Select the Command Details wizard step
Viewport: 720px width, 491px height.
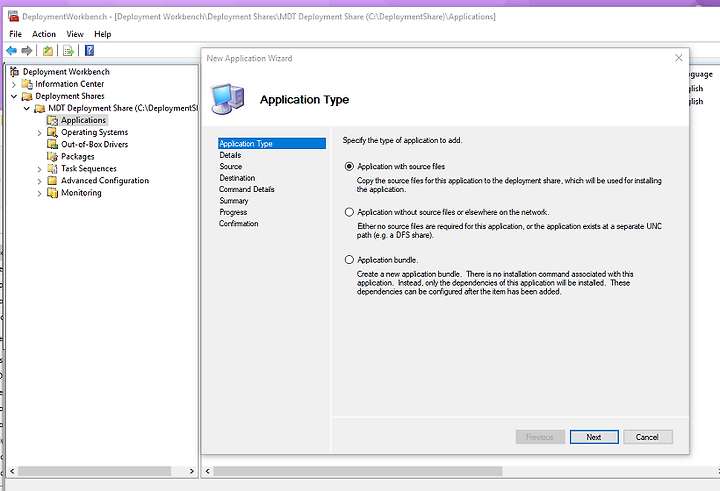[x=247, y=189]
